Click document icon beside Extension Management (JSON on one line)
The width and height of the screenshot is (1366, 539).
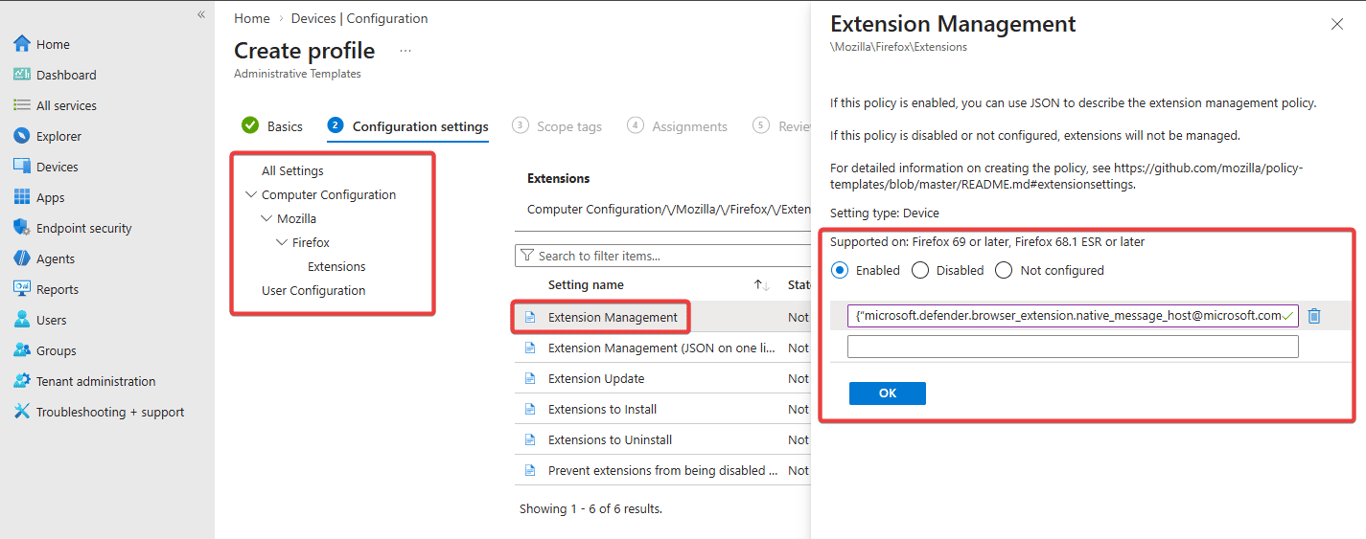coord(531,348)
